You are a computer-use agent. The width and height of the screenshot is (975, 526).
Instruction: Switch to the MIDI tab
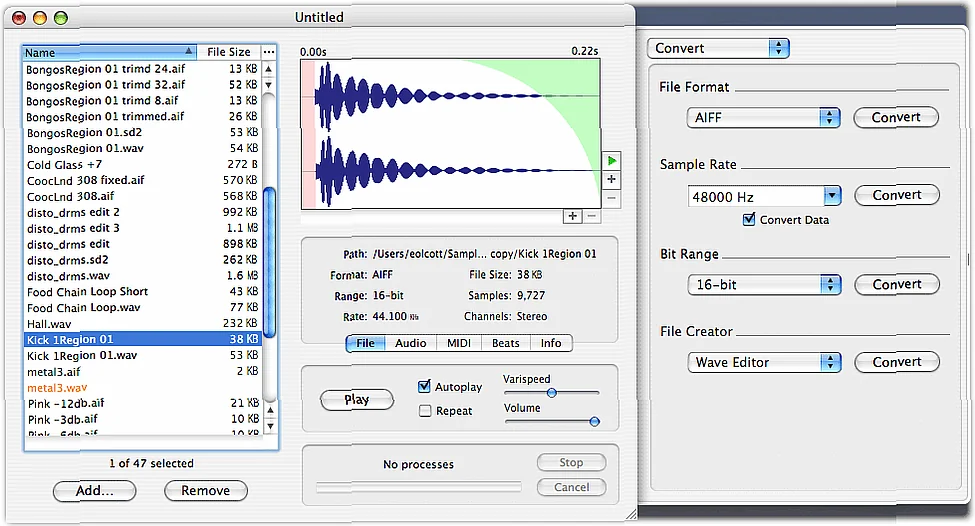[459, 343]
